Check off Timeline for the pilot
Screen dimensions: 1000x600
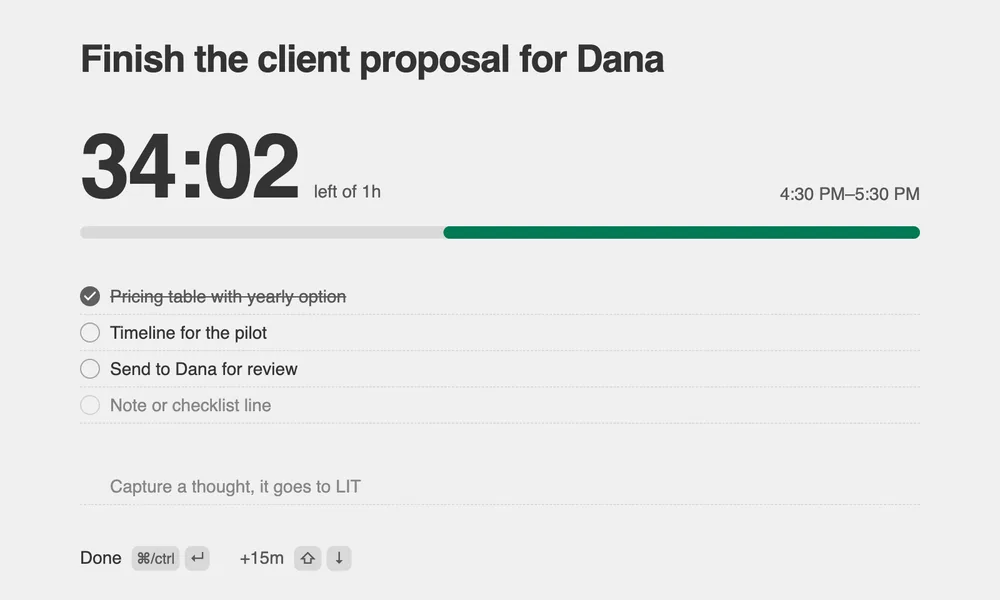coord(90,333)
